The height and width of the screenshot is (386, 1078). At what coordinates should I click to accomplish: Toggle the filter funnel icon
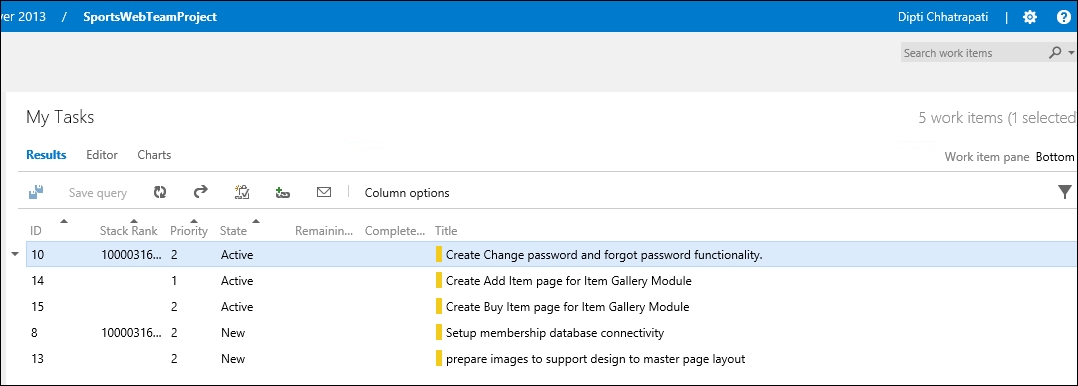coord(1064,192)
